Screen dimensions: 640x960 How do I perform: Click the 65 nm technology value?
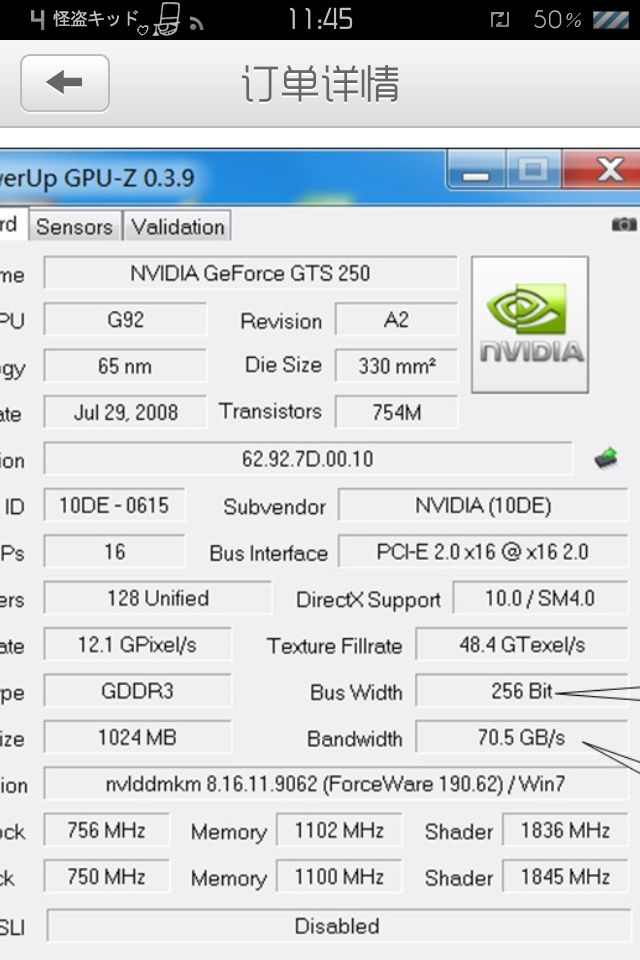[x=126, y=366]
